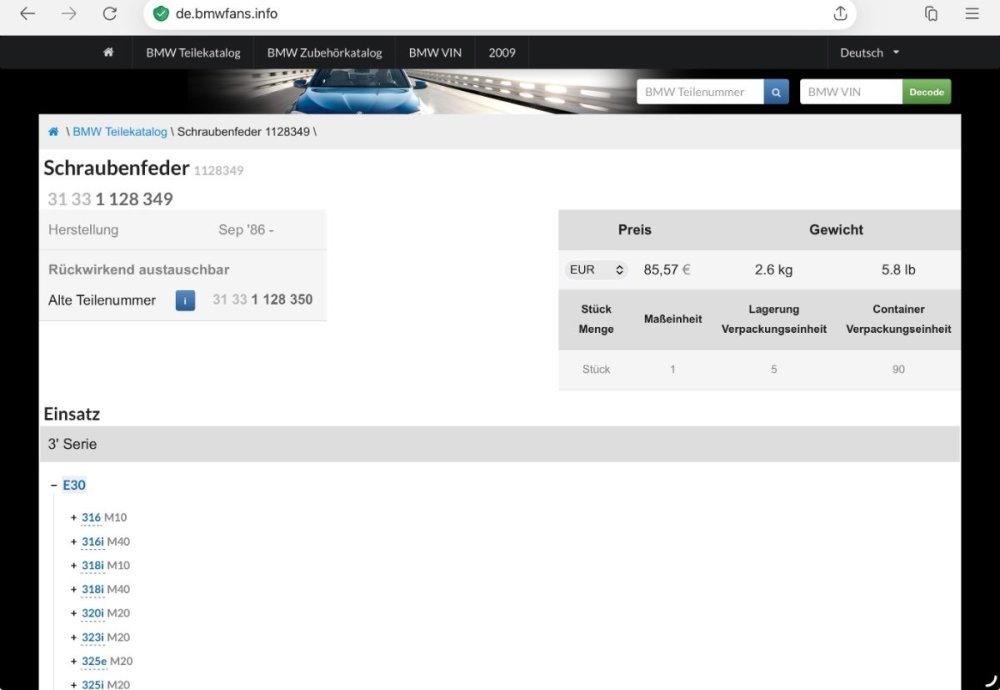Expand the 325e M20 node
1000x690 pixels.
pos(74,661)
